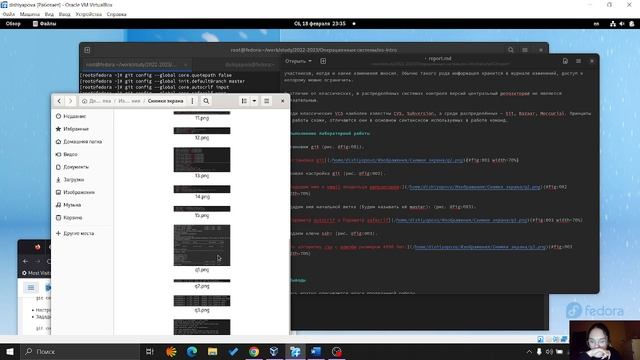Open VirtualBox Машина menu
The image size is (640, 360).
pos(29,14)
